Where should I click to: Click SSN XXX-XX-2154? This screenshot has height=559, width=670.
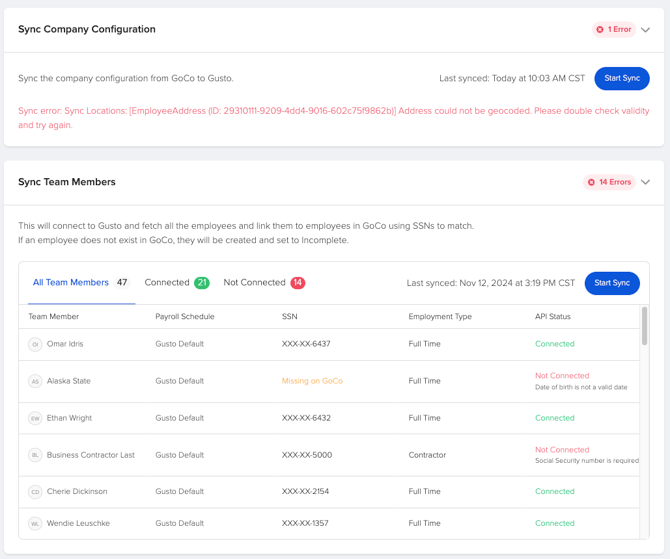[x=305, y=491]
